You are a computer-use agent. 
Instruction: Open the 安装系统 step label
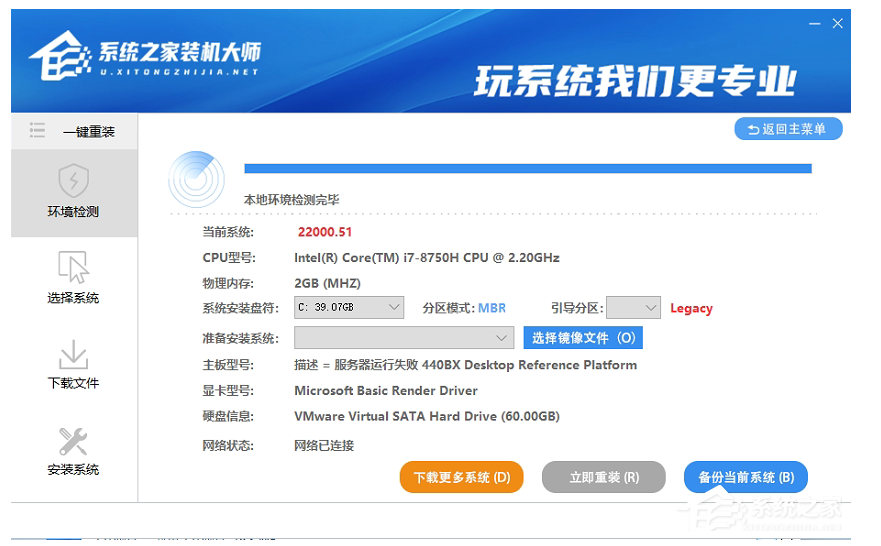click(x=73, y=470)
